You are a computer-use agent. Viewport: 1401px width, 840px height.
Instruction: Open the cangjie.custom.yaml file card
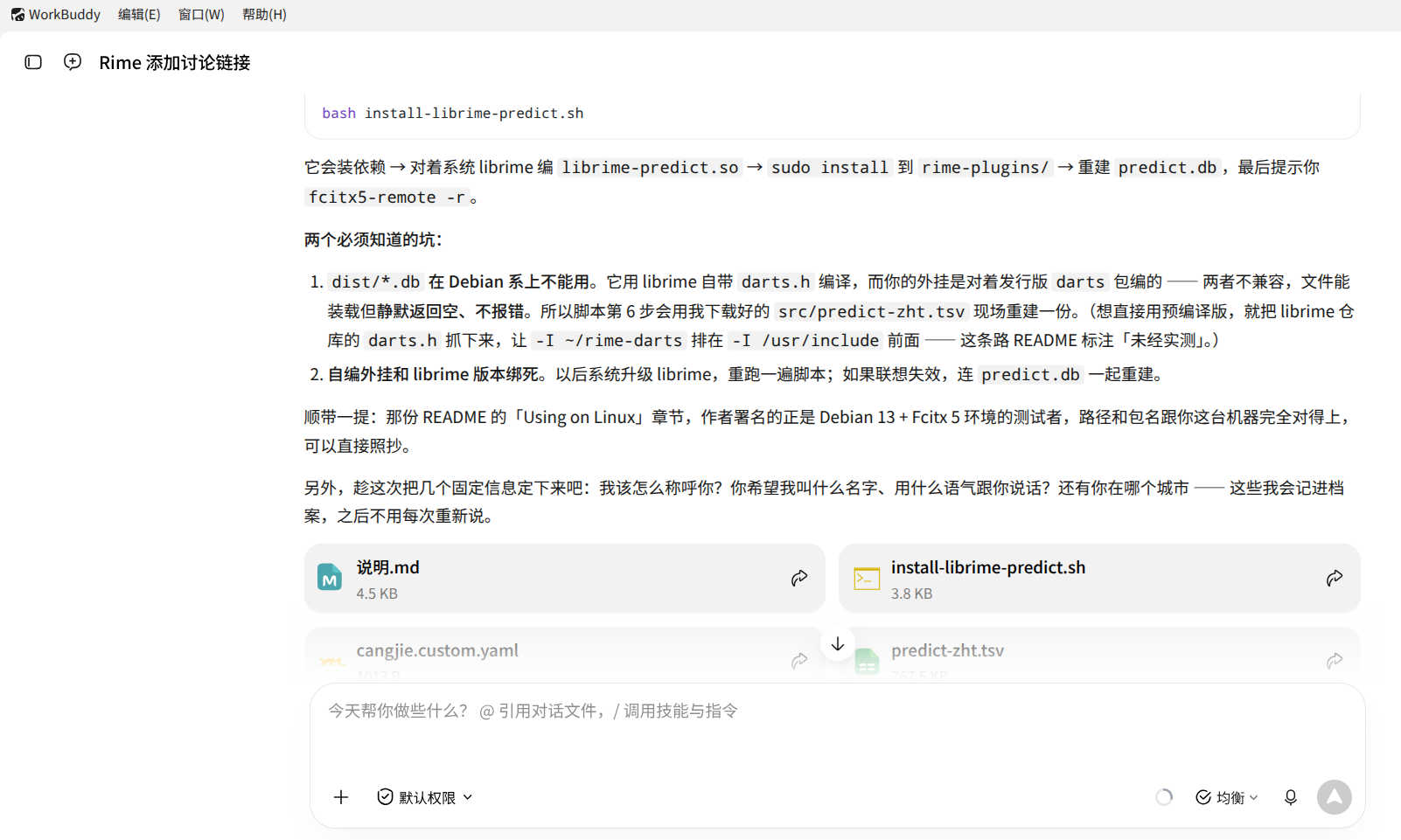(x=564, y=656)
